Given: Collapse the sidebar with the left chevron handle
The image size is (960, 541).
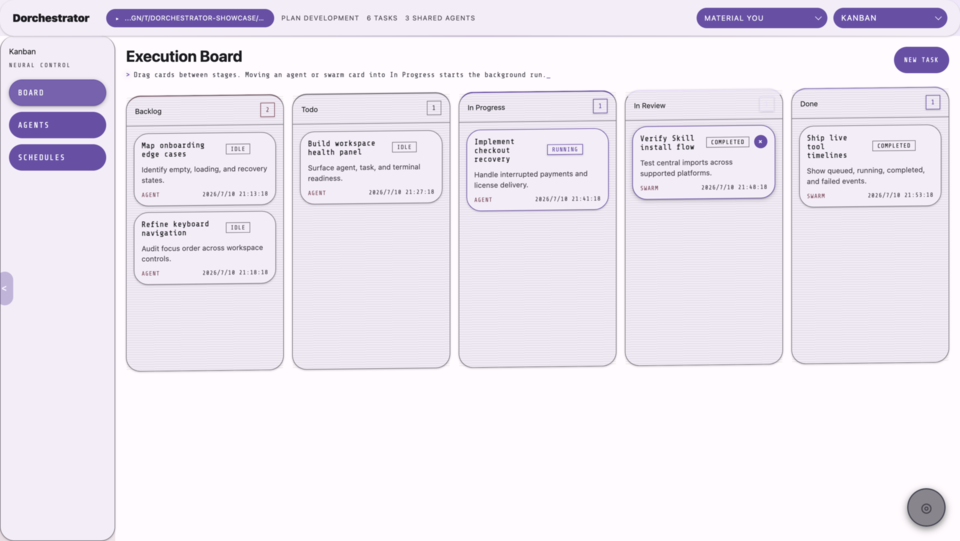Looking at the screenshot, I should (6, 288).
